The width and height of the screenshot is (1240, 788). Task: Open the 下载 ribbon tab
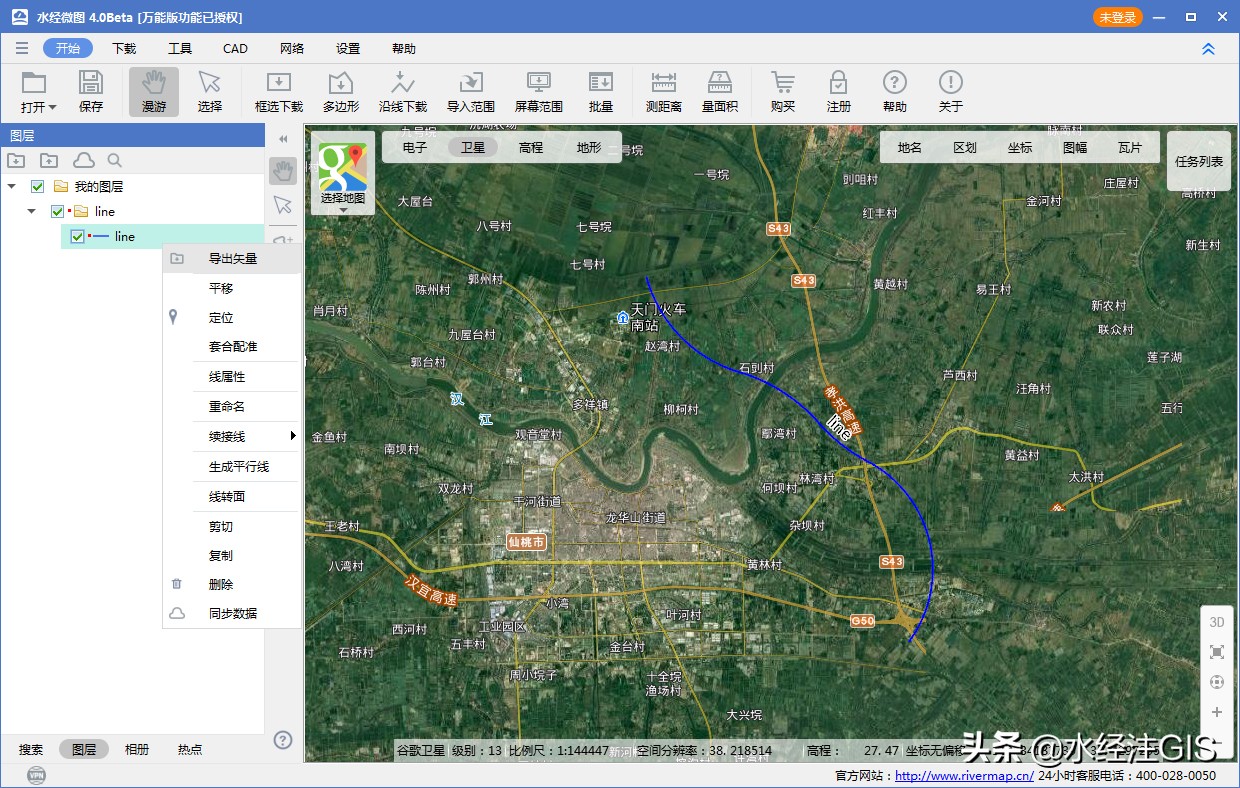(124, 48)
